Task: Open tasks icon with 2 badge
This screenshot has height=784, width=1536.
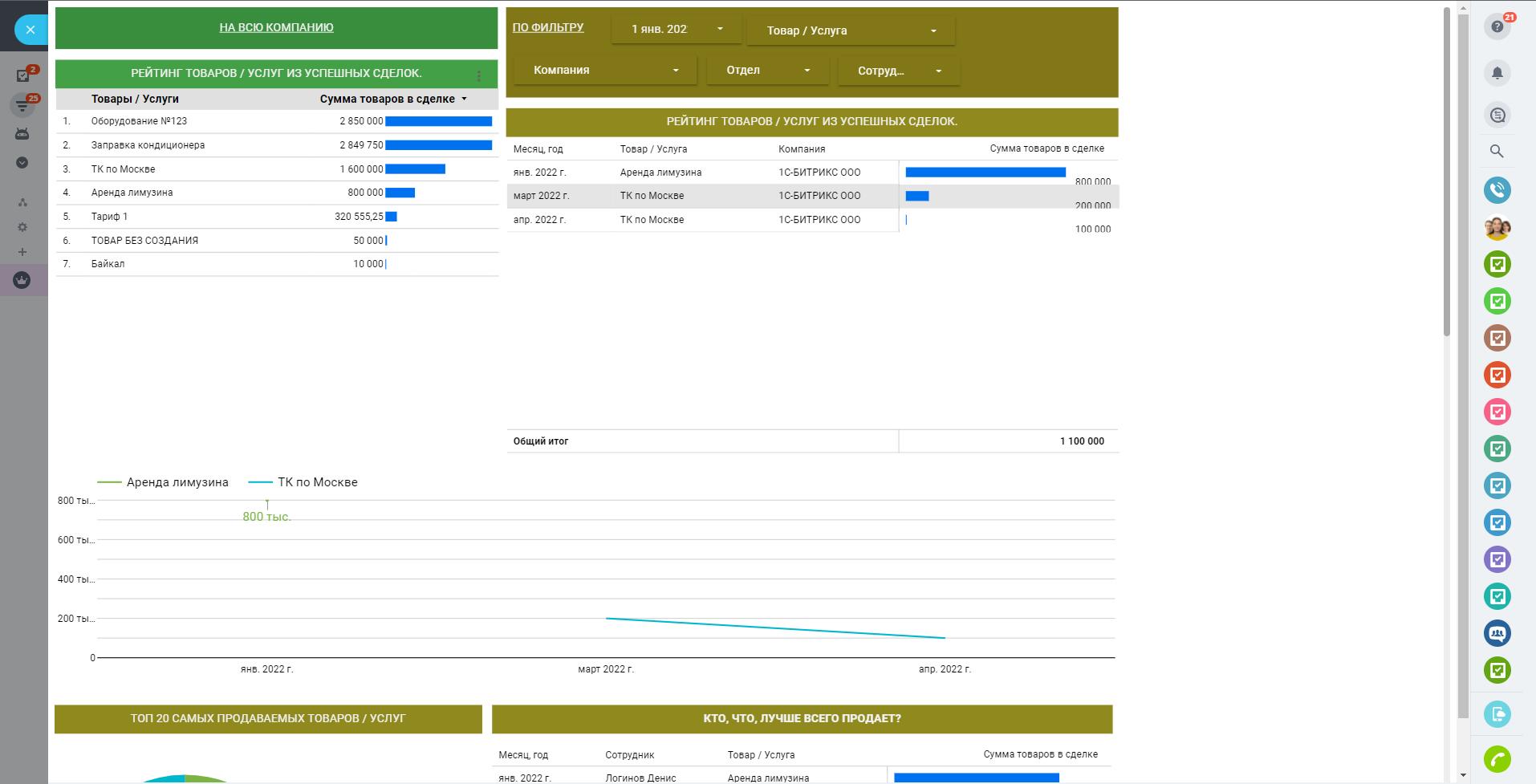Action: click(23, 75)
